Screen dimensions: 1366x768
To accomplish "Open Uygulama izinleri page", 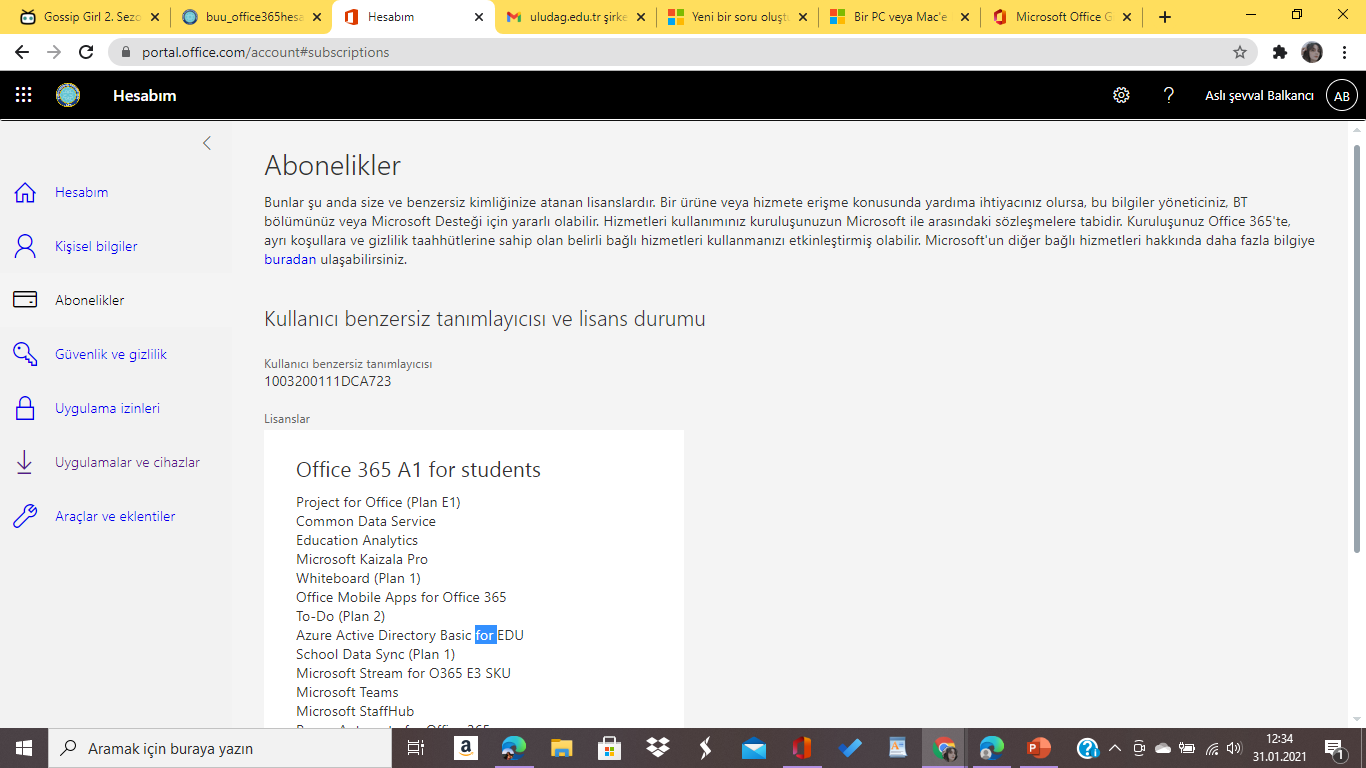I will pyautogui.click(x=107, y=408).
